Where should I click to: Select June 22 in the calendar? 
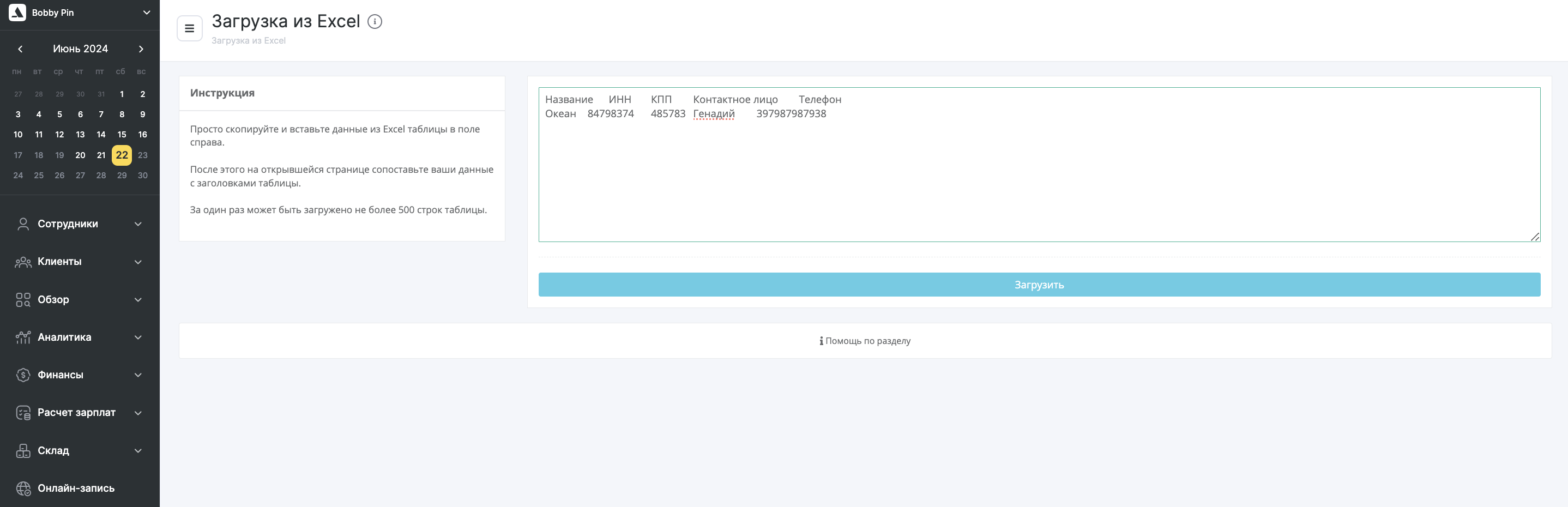122,155
